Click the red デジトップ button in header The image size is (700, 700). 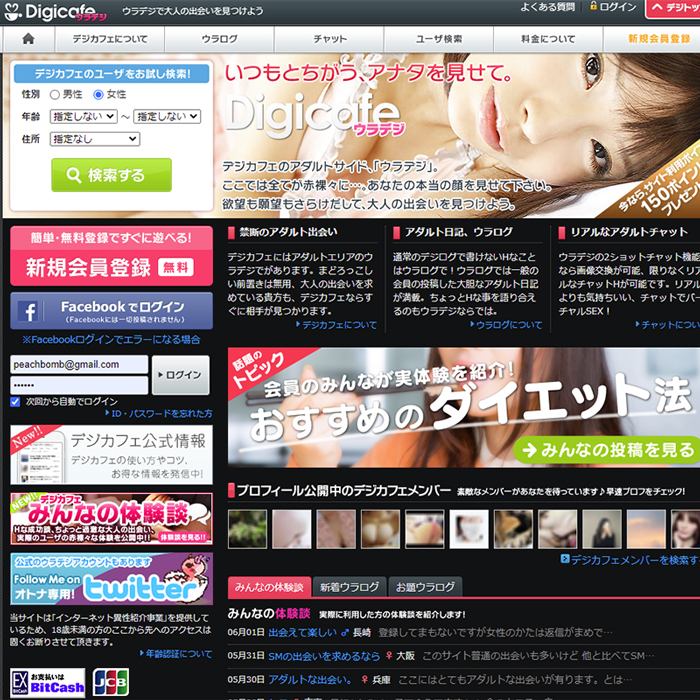[673, 9]
